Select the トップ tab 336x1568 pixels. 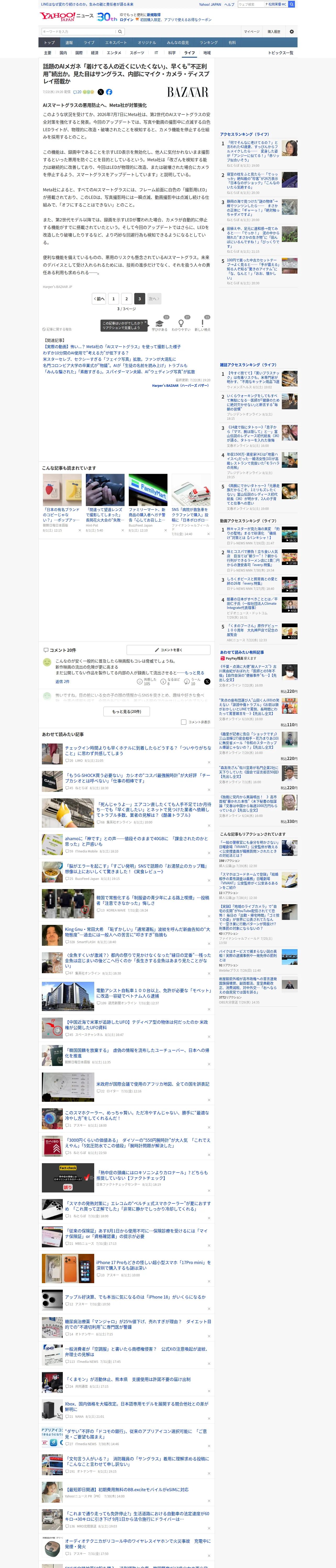pyautogui.click(x=49, y=43)
